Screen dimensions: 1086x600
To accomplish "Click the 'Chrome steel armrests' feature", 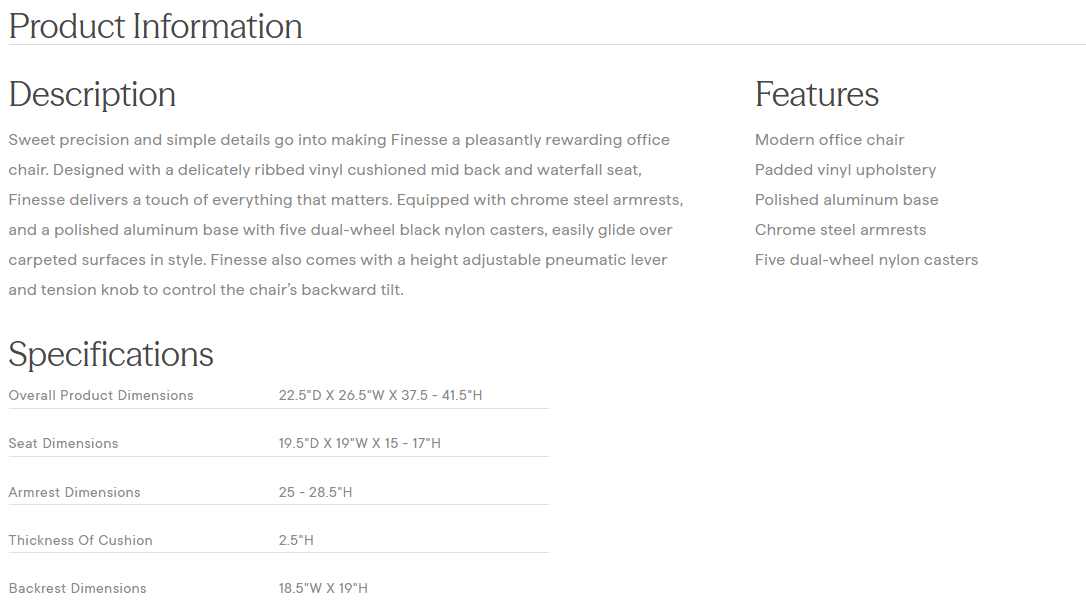I will (x=840, y=230).
